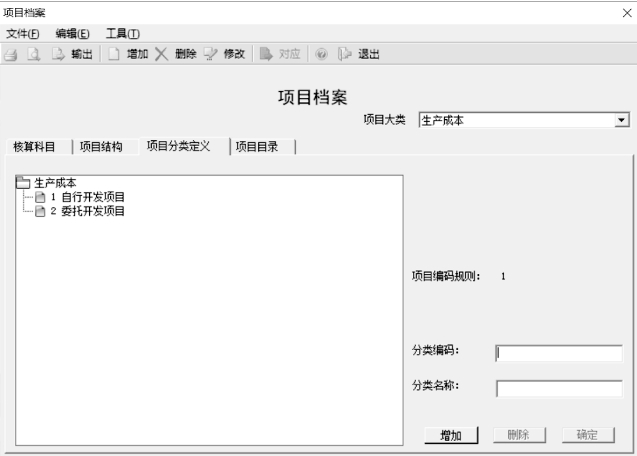
Task: Click the 输出 export icon
Action: click(x=58, y=54)
